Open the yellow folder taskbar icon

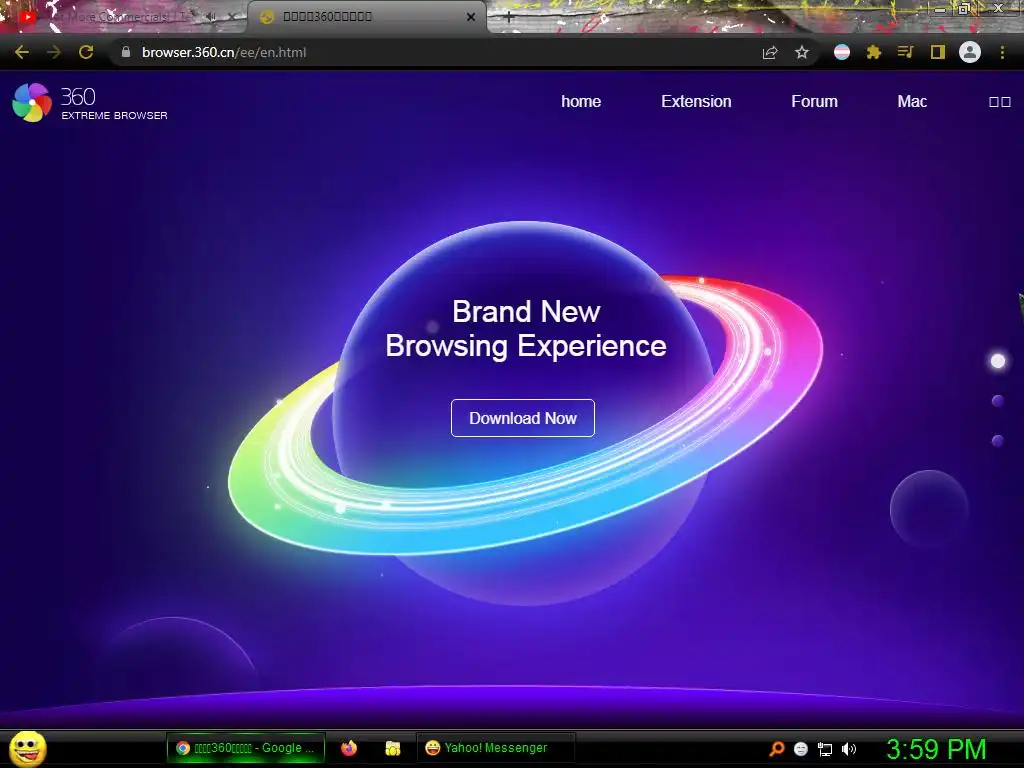pyautogui.click(x=392, y=748)
